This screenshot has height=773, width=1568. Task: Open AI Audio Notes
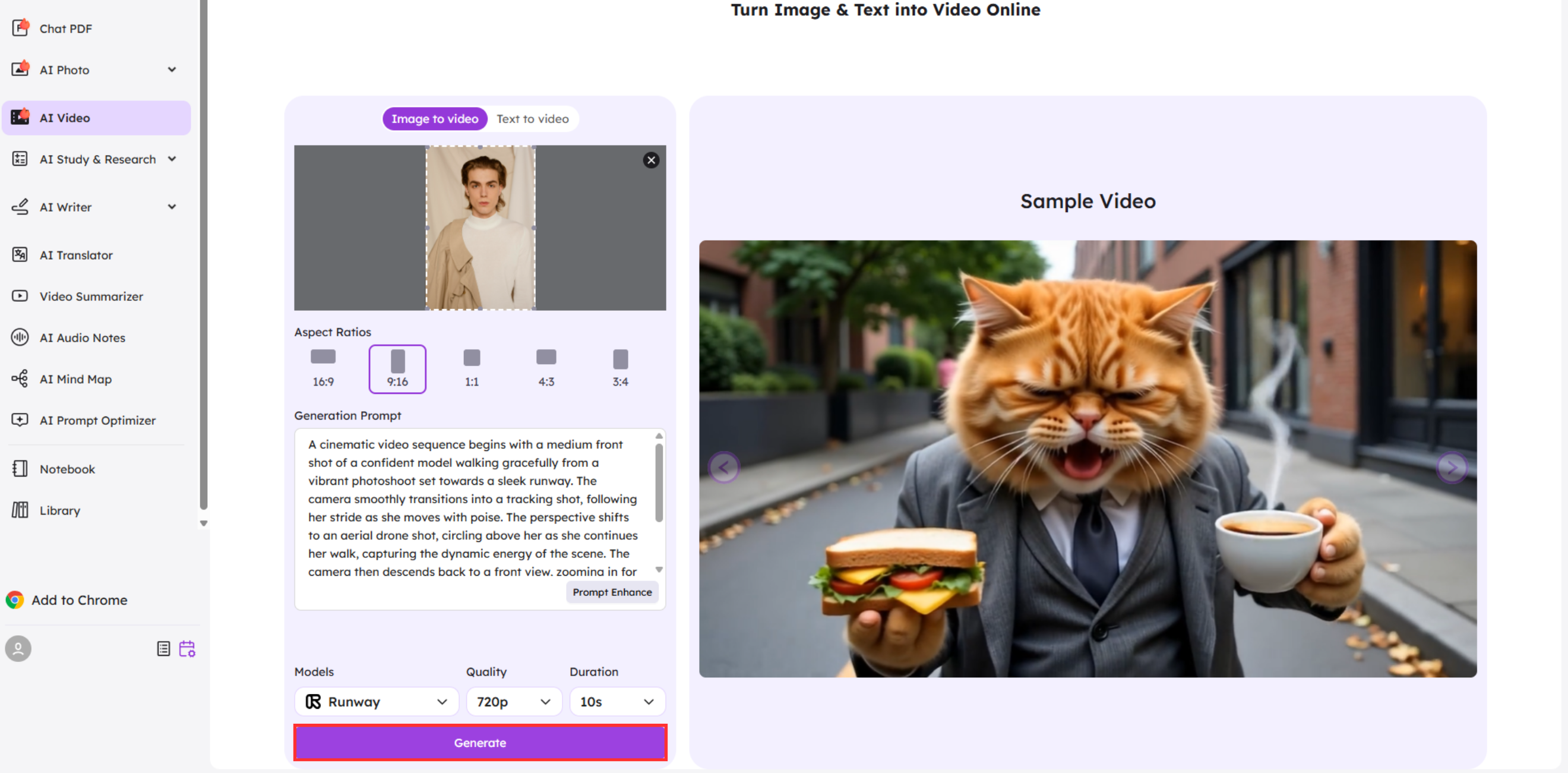click(x=81, y=337)
